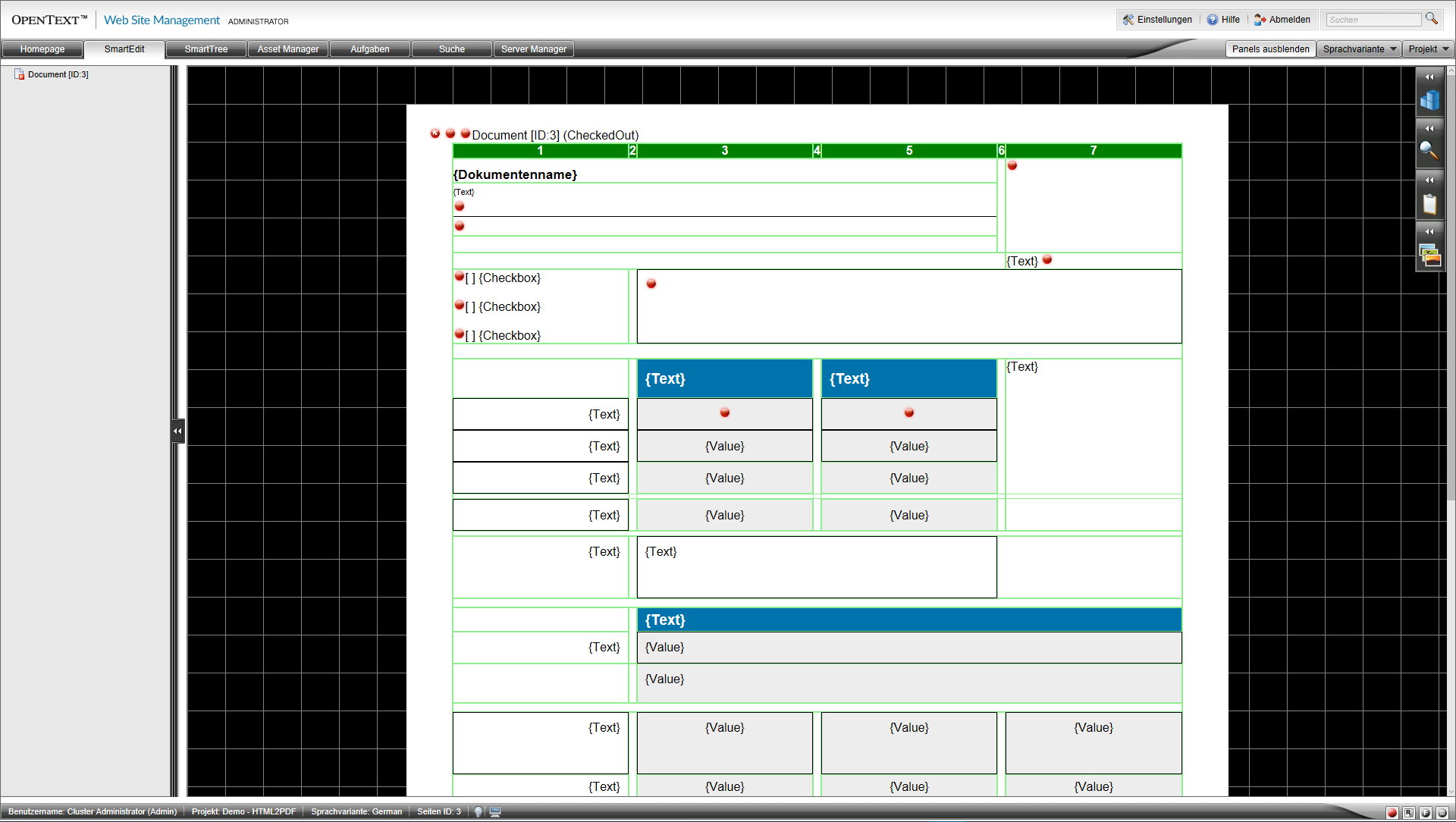This screenshot has width=1456, height=822.
Task: Toggle the top [ ] {Checkbox} entry
Action: point(503,278)
